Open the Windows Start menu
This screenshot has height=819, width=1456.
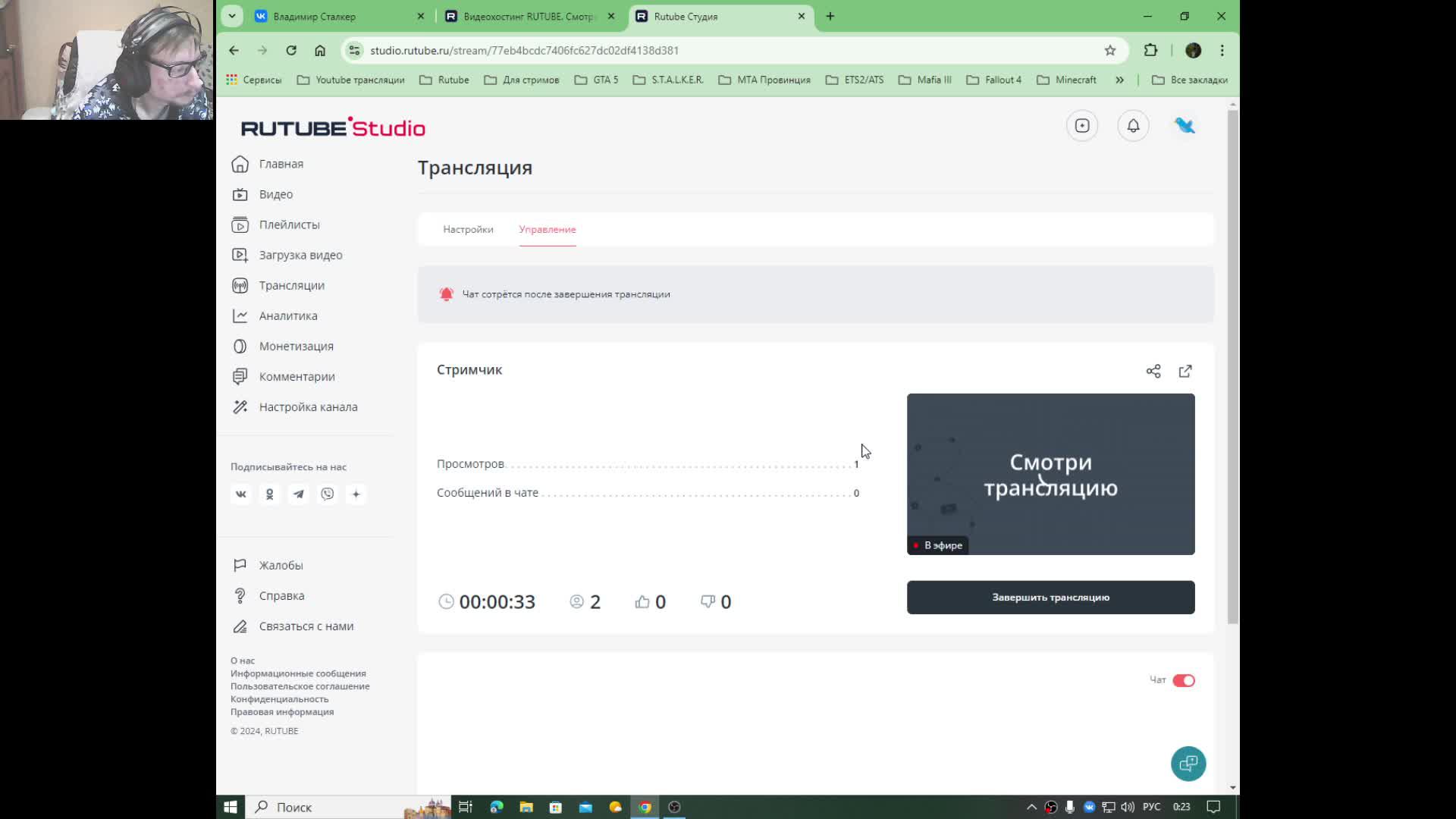(x=231, y=807)
